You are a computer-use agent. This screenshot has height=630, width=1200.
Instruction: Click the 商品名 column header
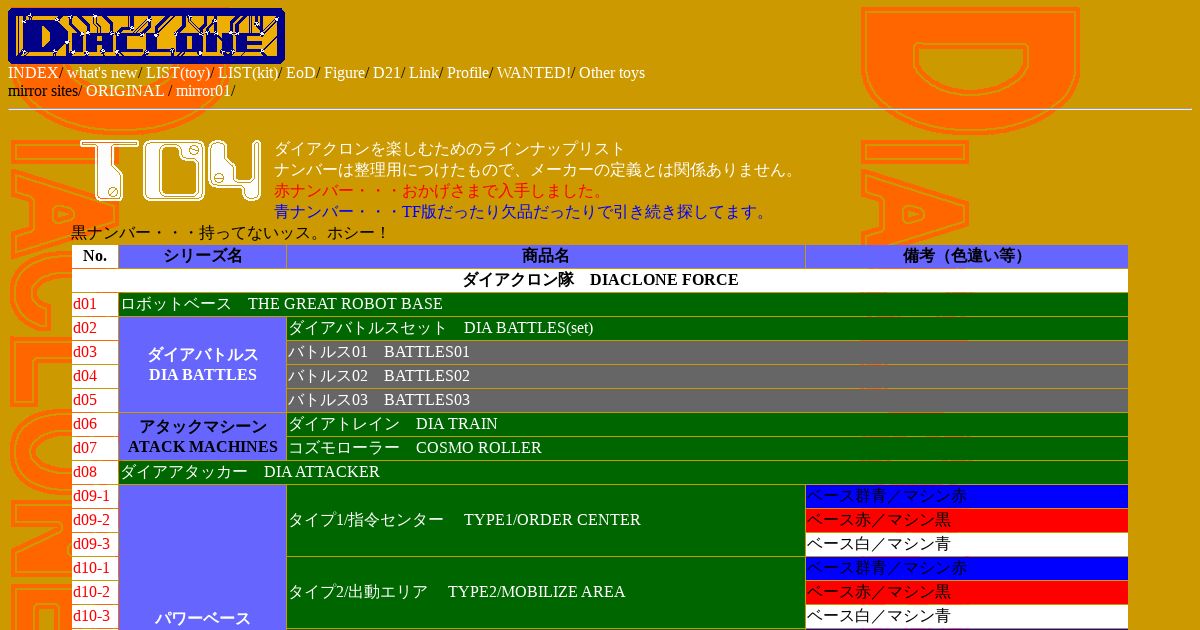pos(546,256)
